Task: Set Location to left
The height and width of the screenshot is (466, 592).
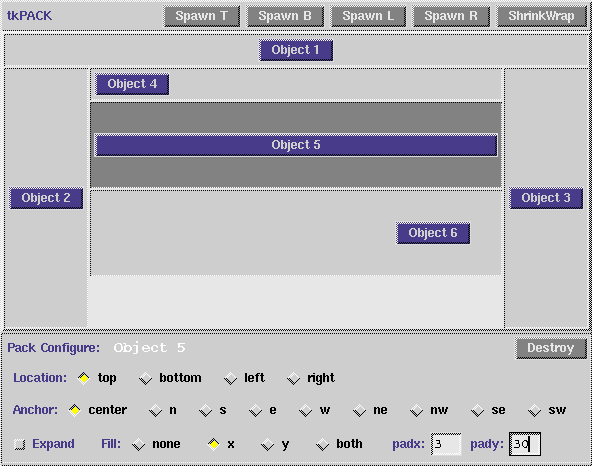Action: 244,378
